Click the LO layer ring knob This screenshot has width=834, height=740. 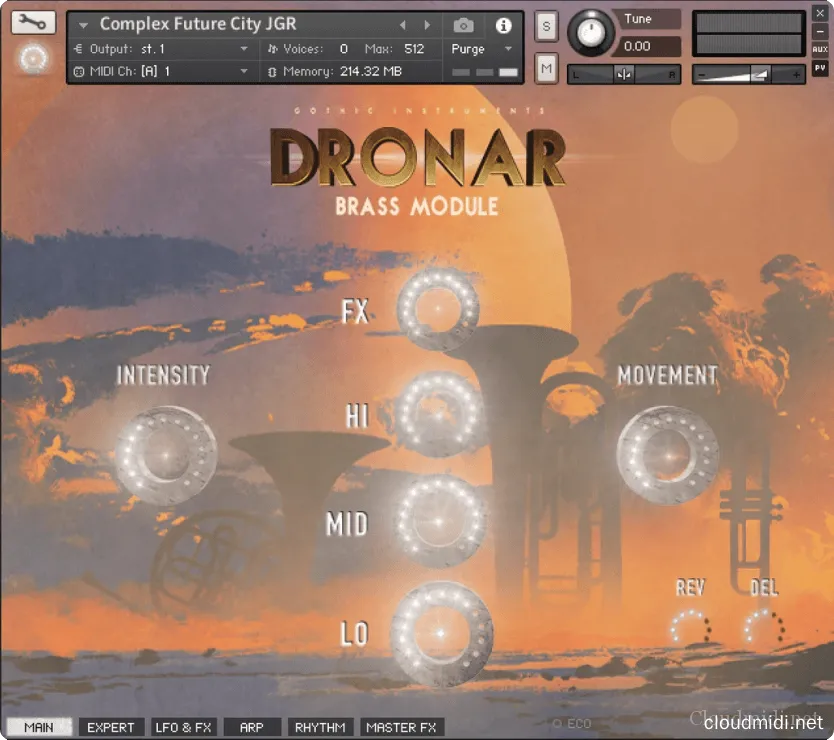pyautogui.click(x=441, y=633)
